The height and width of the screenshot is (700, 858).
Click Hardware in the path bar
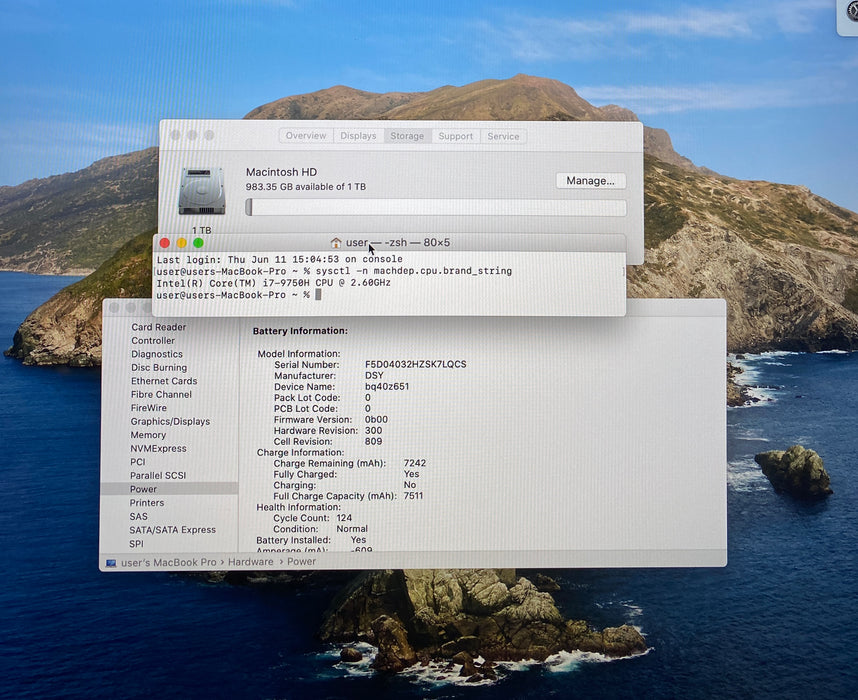coord(251,562)
